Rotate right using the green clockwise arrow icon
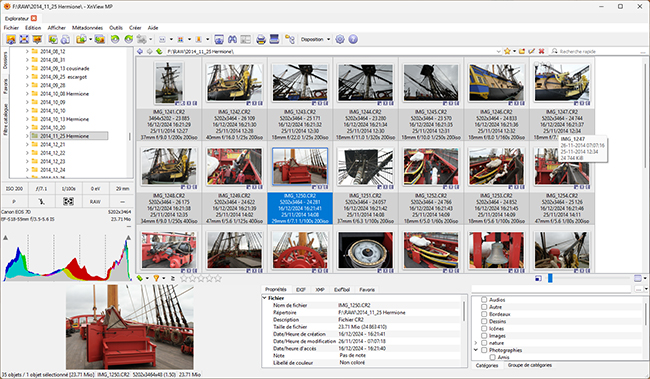650x379 pixels. pyautogui.click(x=129, y=39)
